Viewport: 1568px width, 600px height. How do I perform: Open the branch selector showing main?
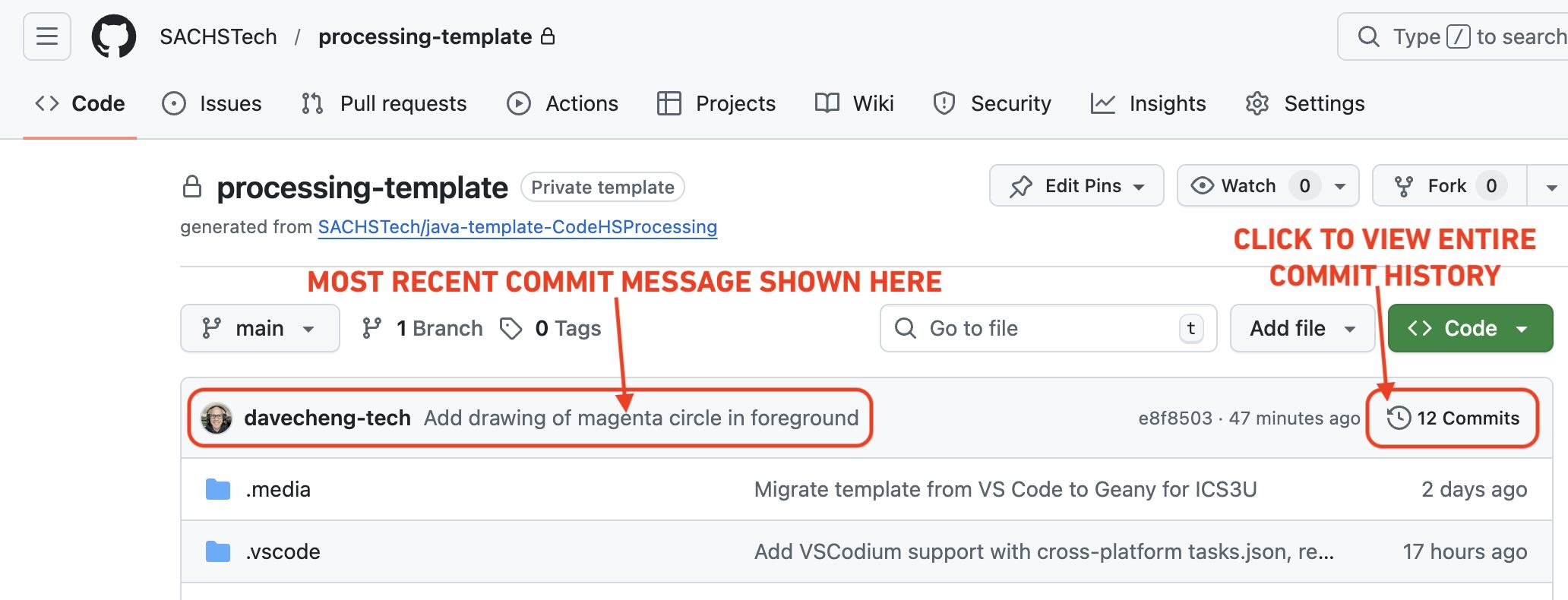pyautogui.click(x=260, y=328)
